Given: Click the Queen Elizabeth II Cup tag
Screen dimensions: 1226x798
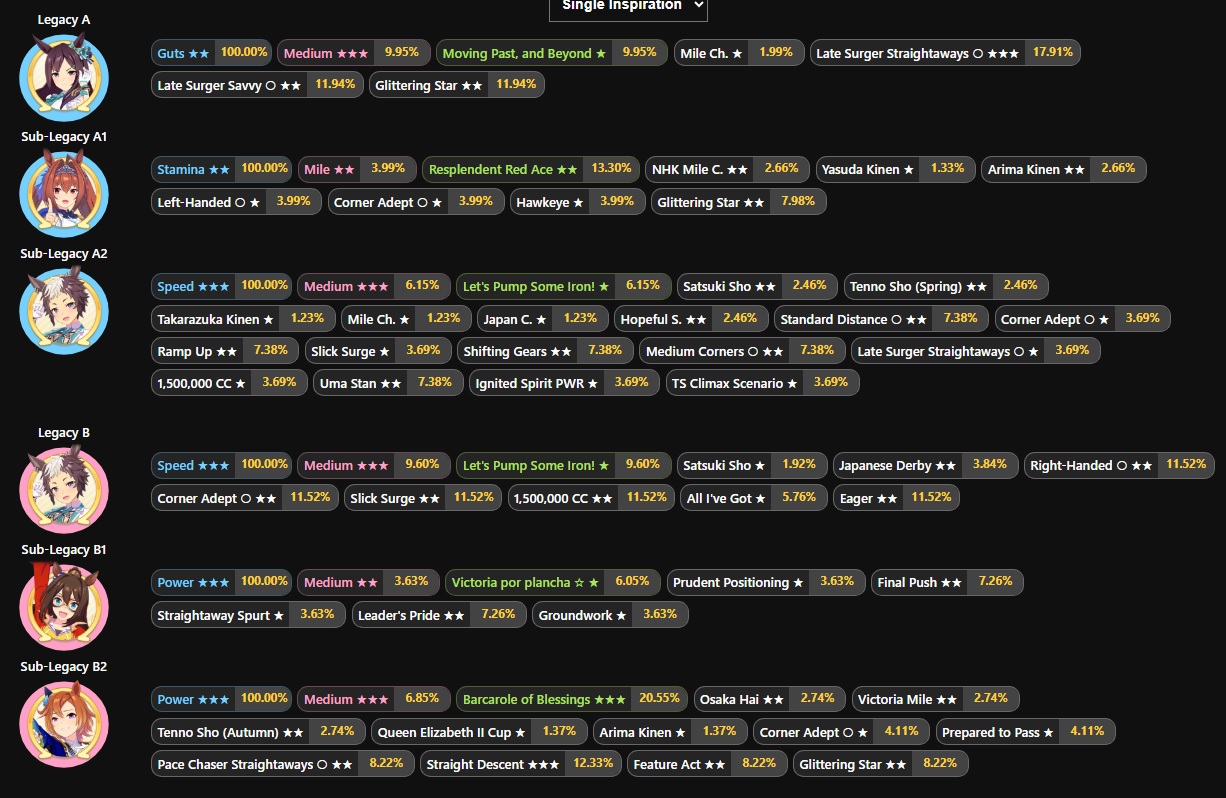Looking at the screenshot, I should point(479,731).
